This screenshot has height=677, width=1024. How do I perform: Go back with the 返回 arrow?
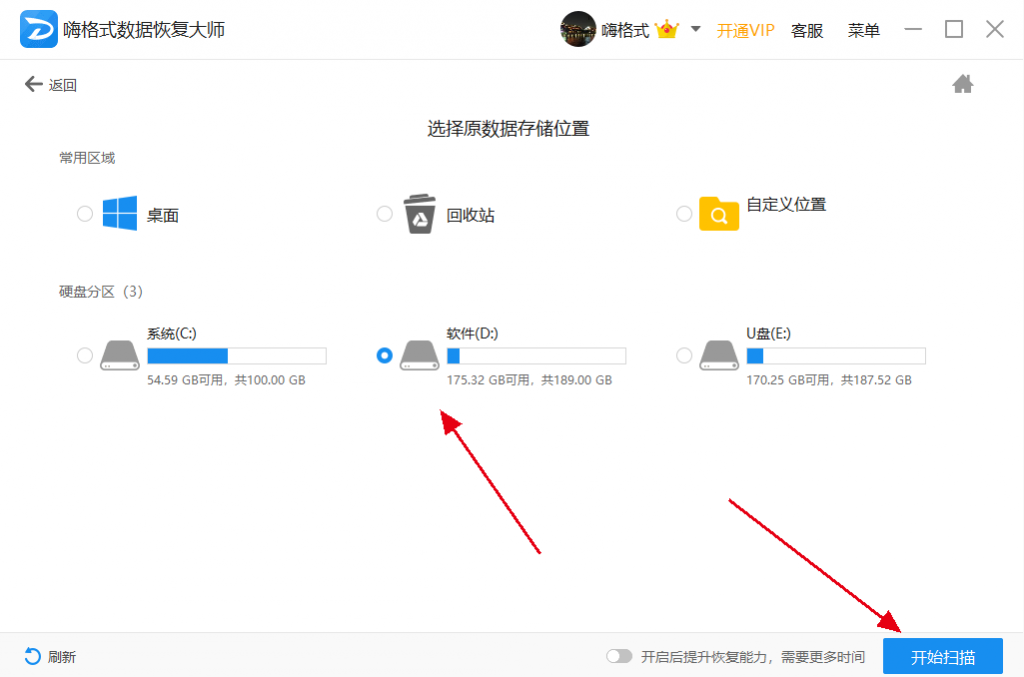33,84
